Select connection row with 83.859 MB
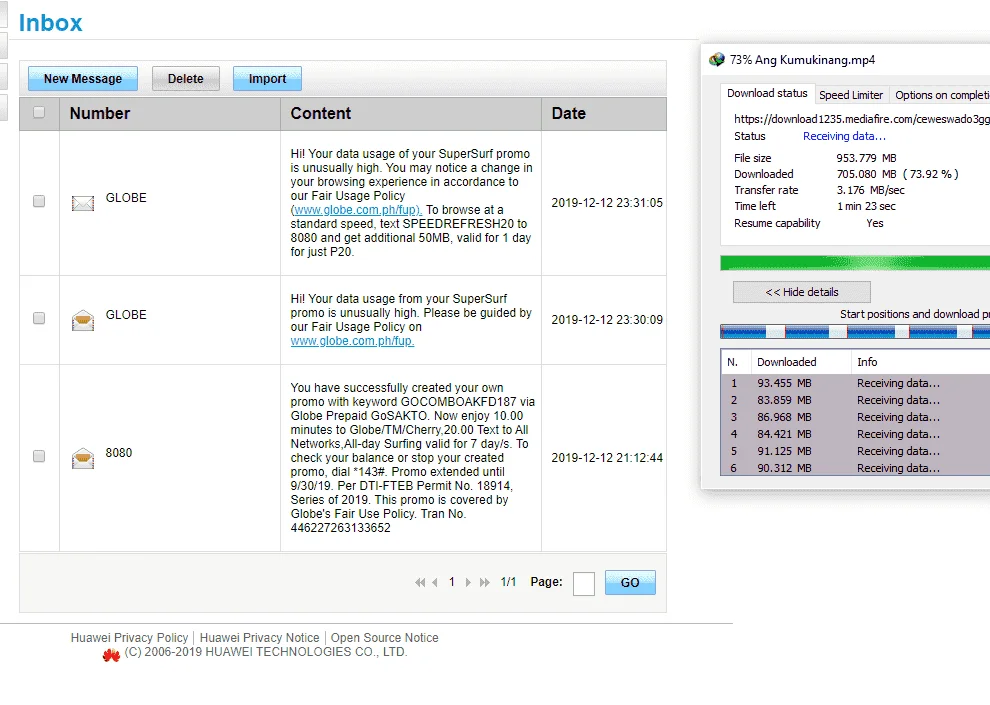The image size is (990, 705). pyautogui.click(x=856, y=400)
